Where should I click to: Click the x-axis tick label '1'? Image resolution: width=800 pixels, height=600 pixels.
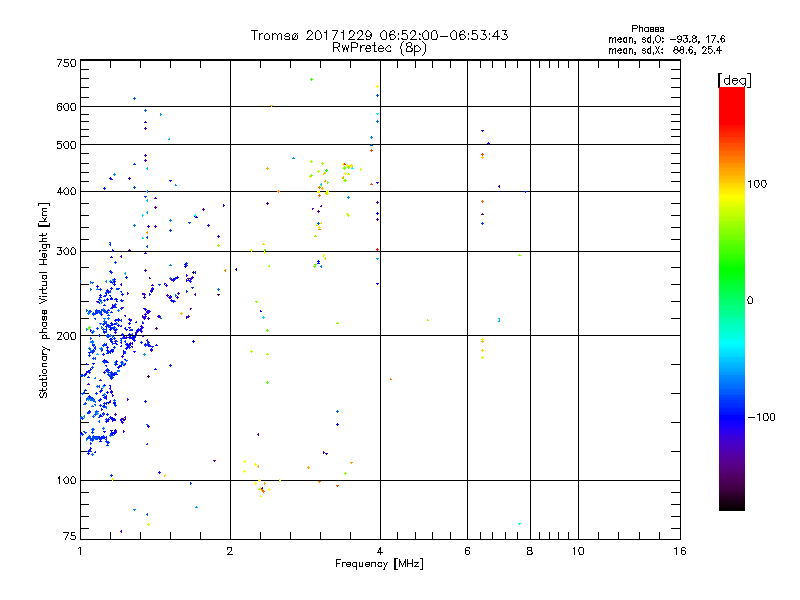tap(81, 551)
